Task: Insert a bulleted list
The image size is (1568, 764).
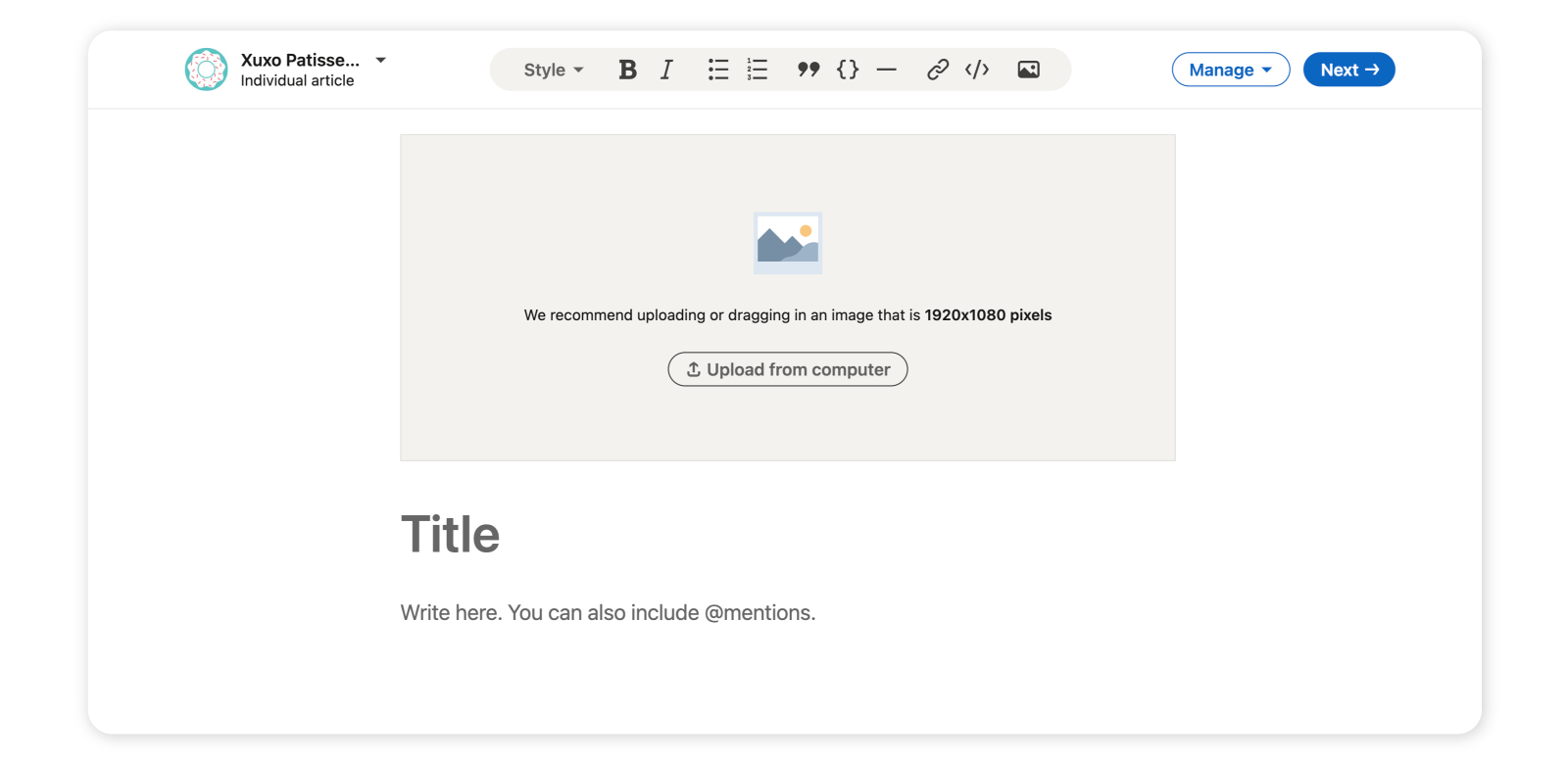Action: (x=718, y=70)
